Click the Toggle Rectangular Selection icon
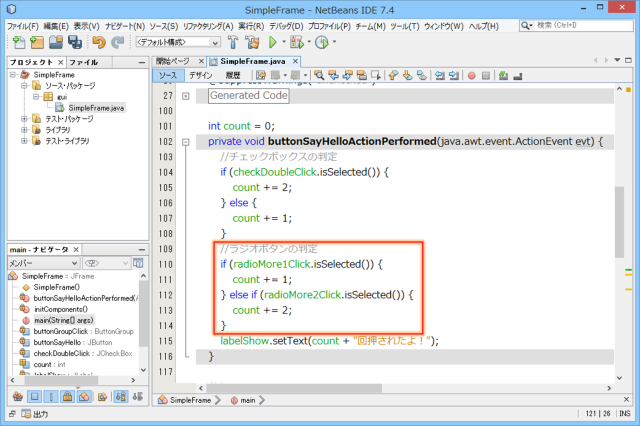Image resolution: width=640 pixels, height=426 pixels. click(376, 75)
